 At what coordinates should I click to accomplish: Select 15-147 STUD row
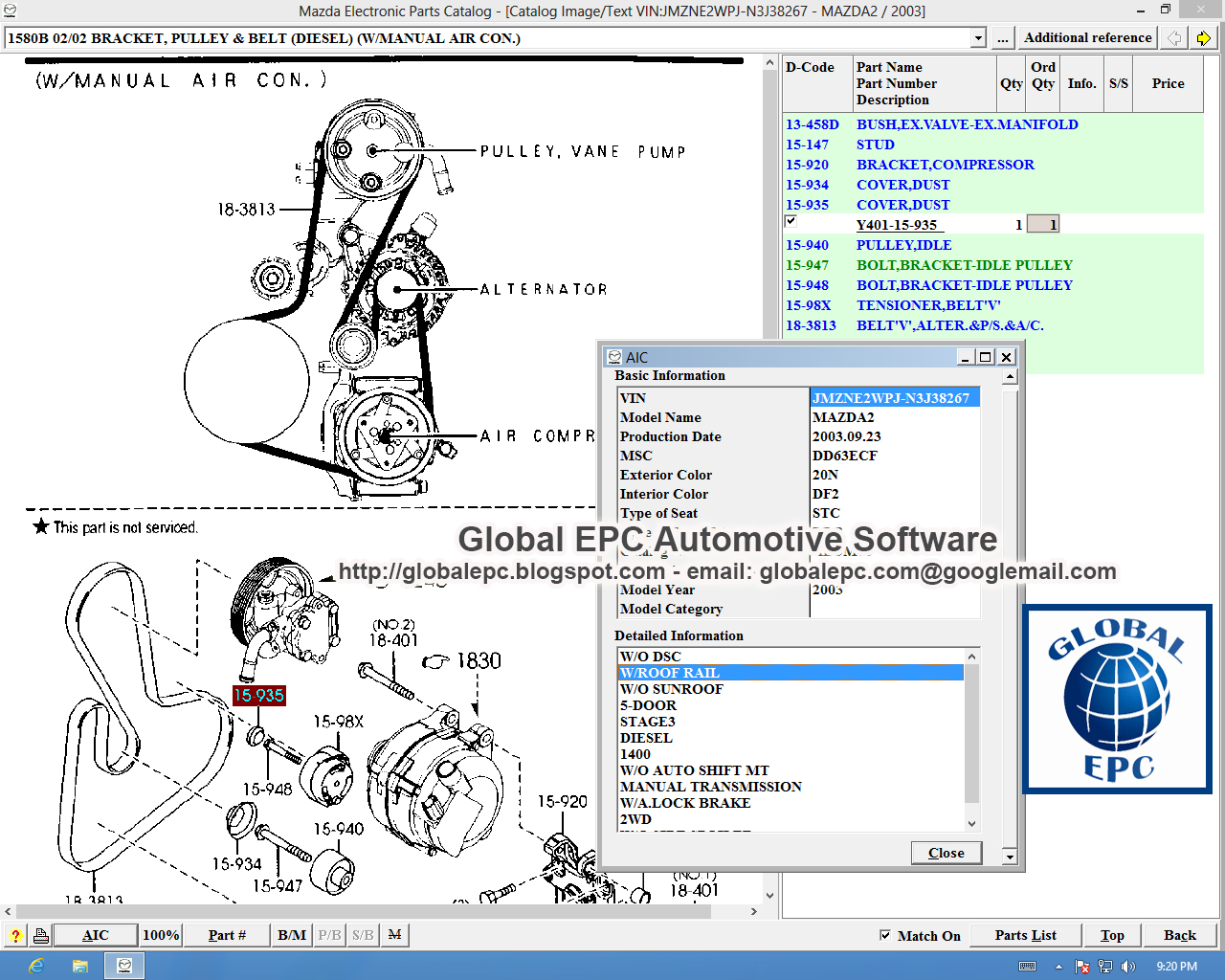pos(992,145)
